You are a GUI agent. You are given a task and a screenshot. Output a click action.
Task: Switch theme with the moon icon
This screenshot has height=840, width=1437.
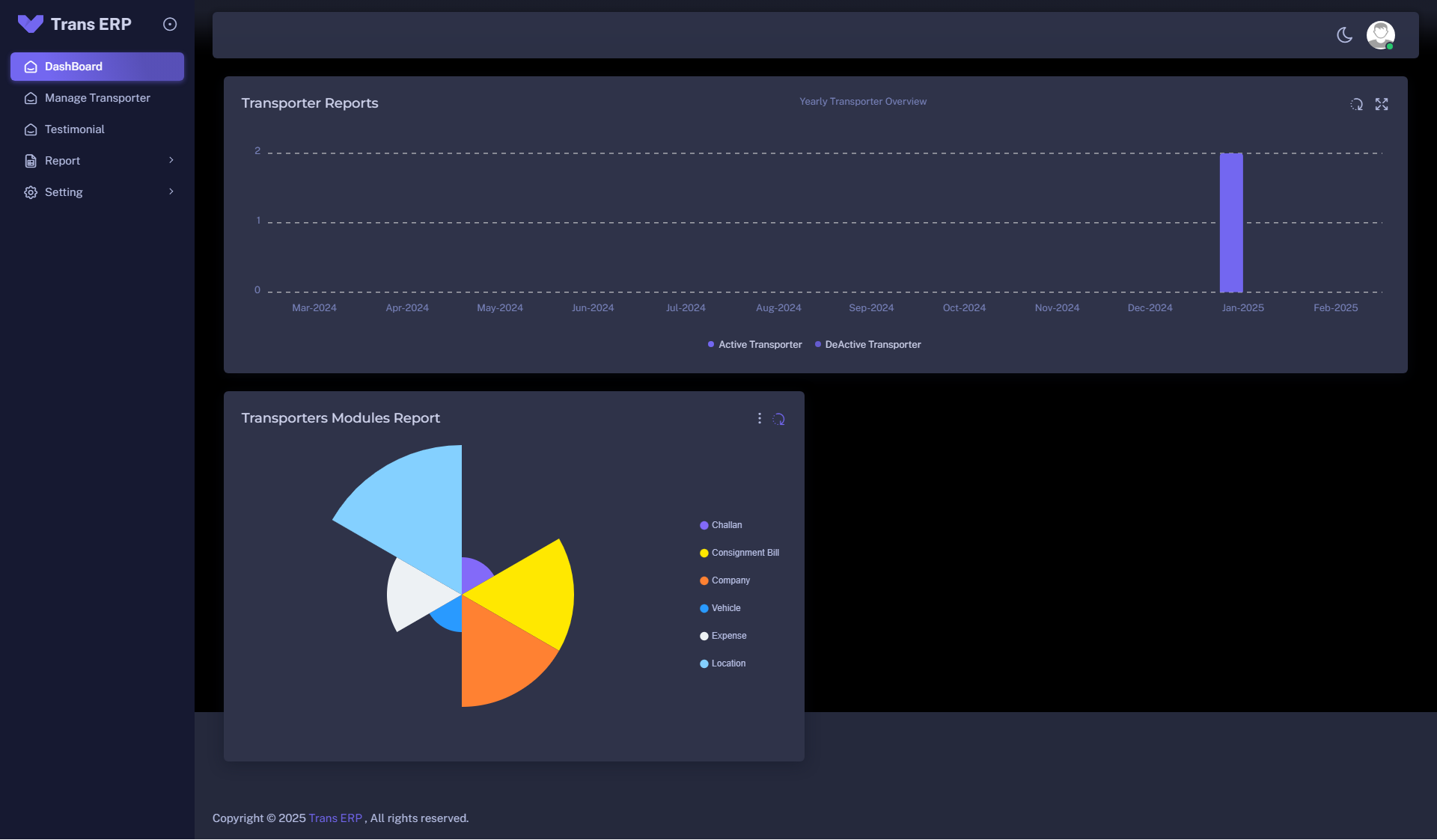click(x=1345, y=35)
